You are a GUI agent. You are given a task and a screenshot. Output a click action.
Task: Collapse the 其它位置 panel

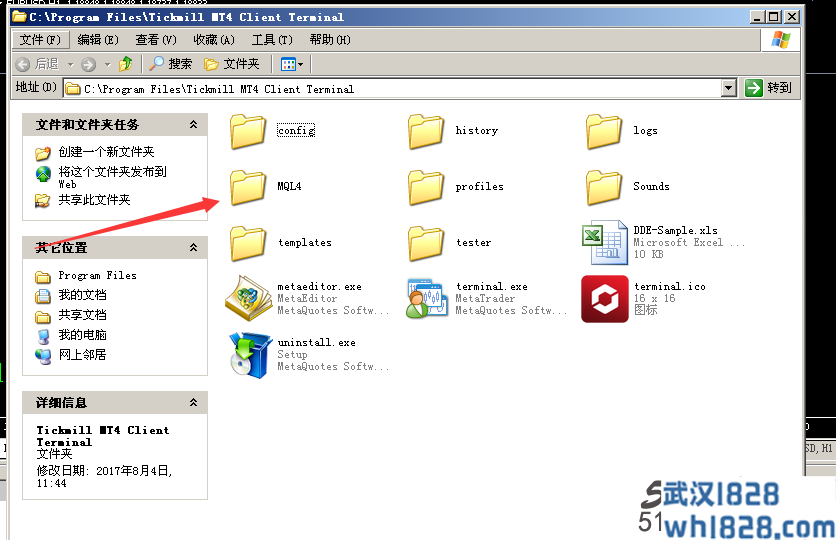pos(194,247)
